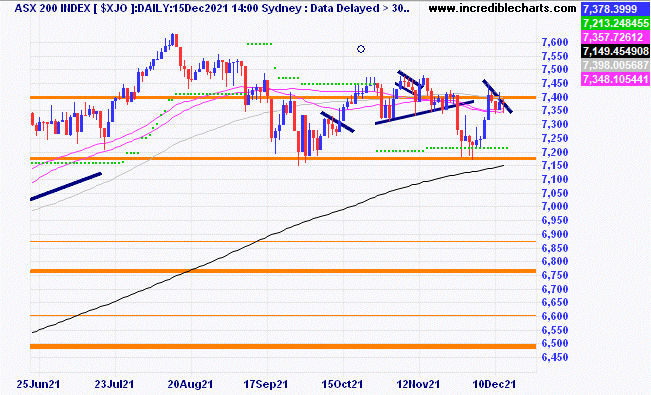Click the 7,400 price axis label
The height and width of the screenshot is (395, 651).
coord(555,97)
